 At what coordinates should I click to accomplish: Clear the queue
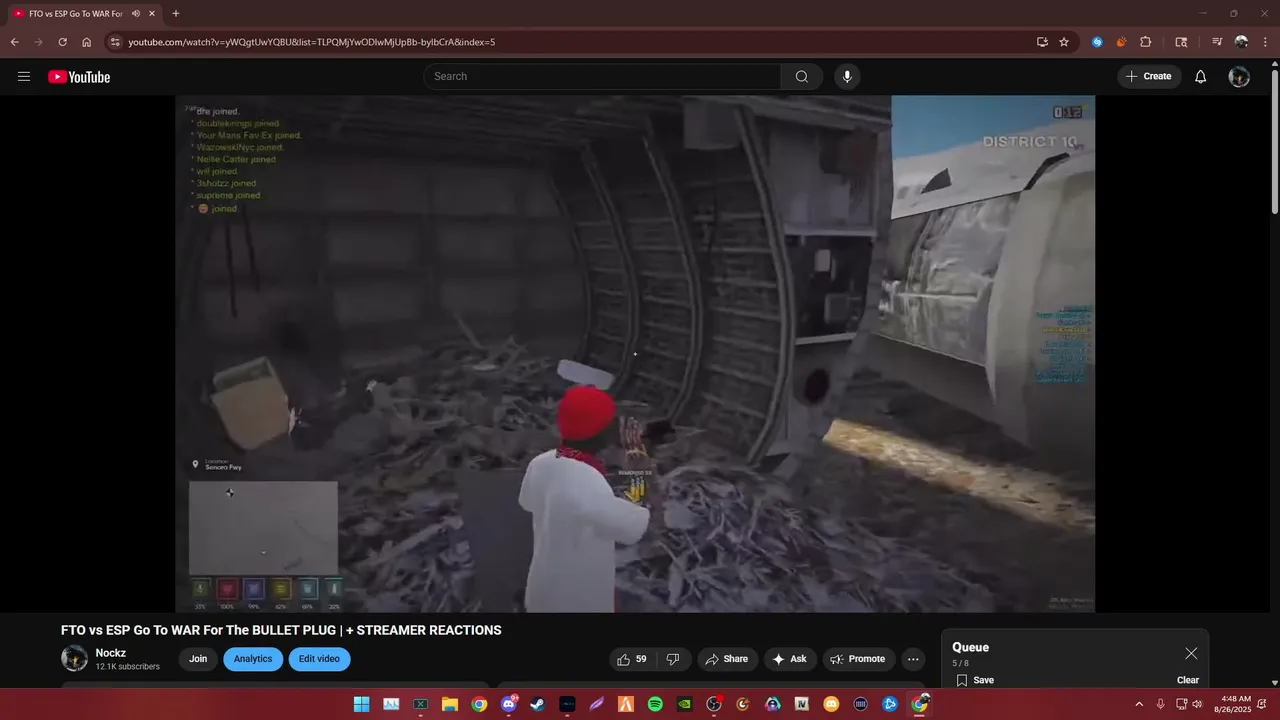click(x=1188, y=680)
